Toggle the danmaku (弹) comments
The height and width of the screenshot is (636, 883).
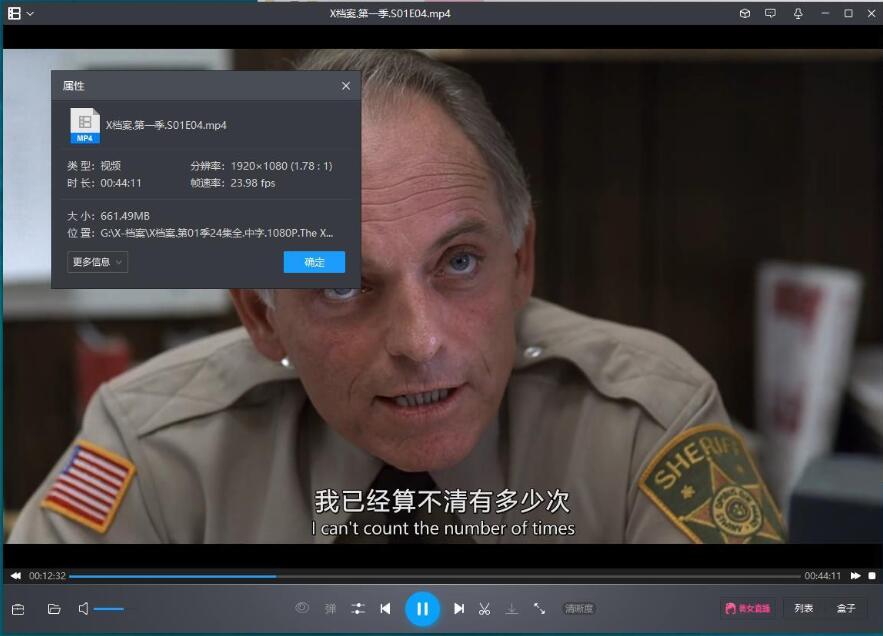tap(330, 608)
